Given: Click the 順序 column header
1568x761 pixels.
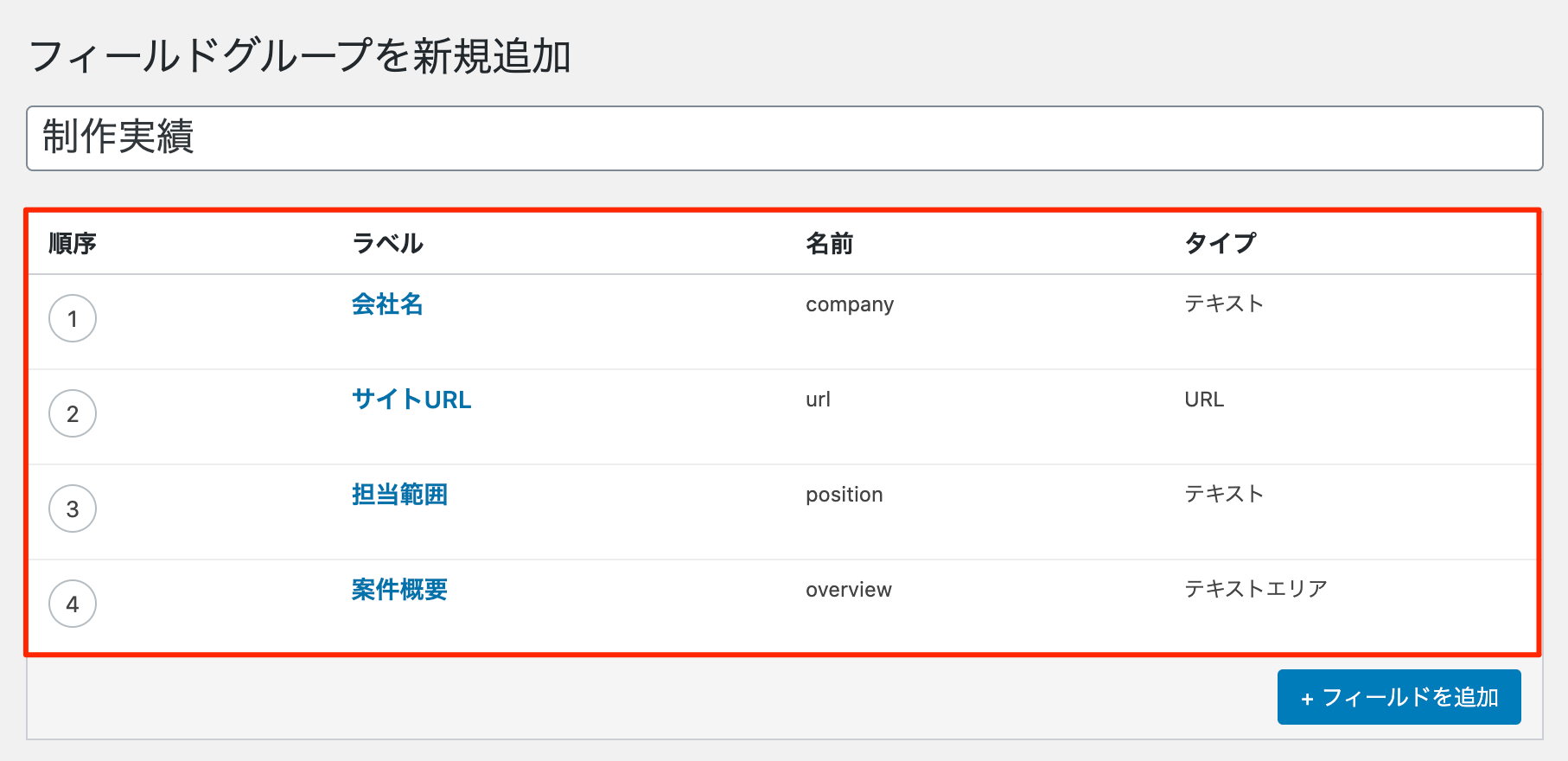Looking at the screenshot, I should pyautogui.click(x=73, y=244).
